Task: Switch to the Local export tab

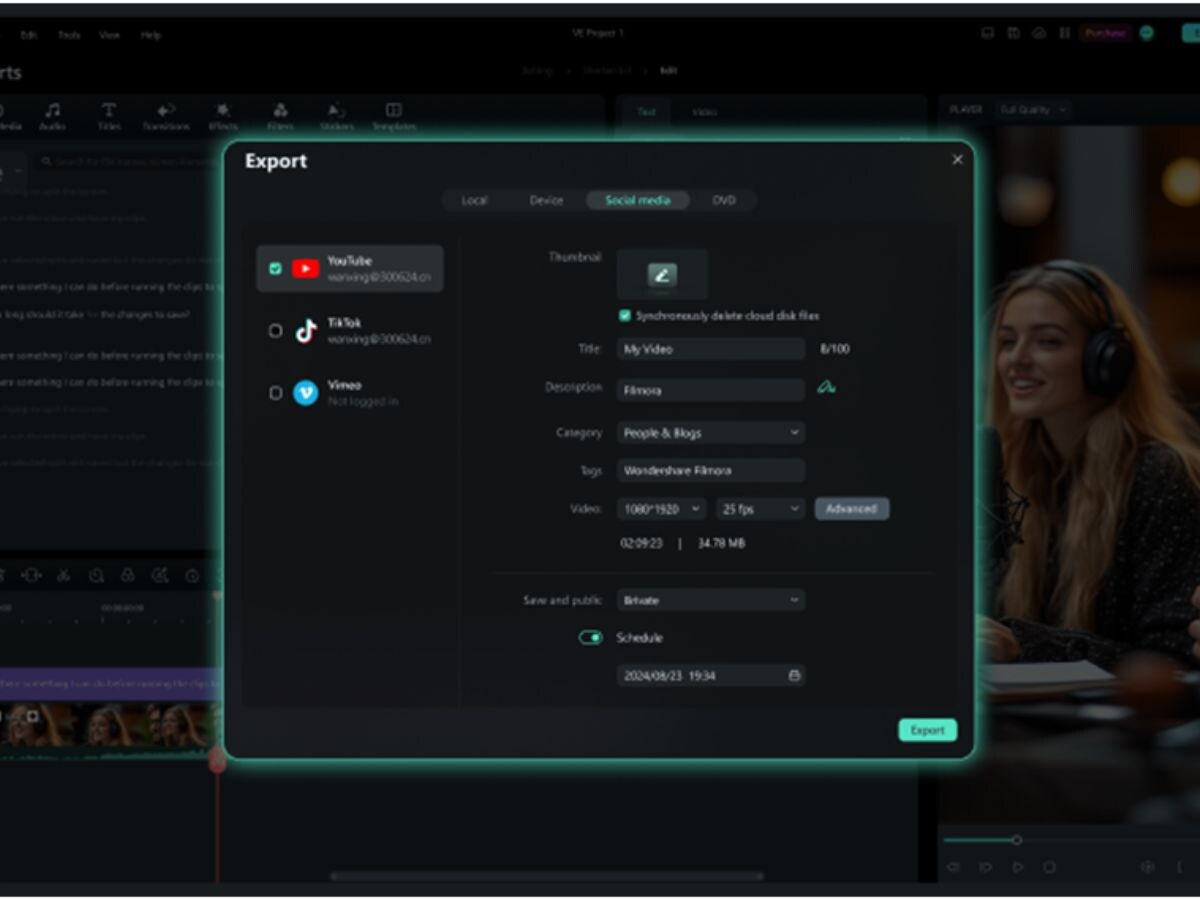Action: pos(474,201)
